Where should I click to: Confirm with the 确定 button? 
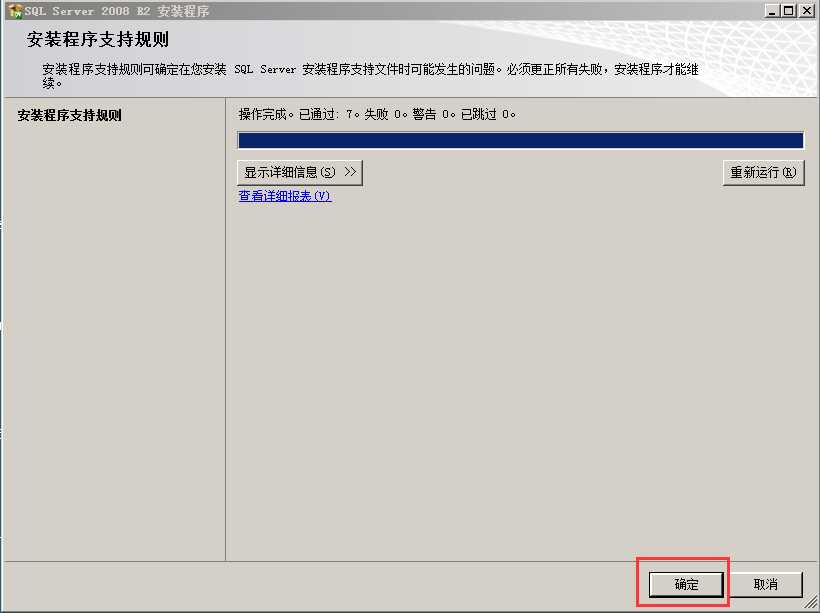[x=686, y=584]
